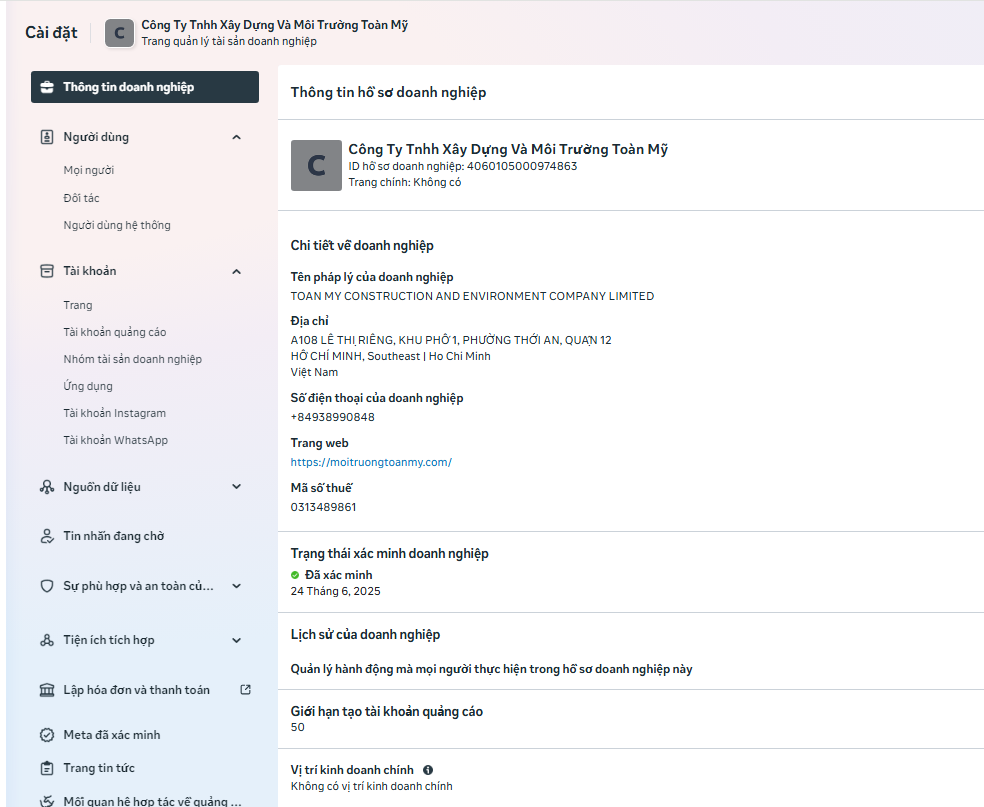This screenshot has width=984, height=807.
Task: Click the shield icon for Sự phù hợp và an toàn
Action: pyautogui.click(x=47, y=586)
